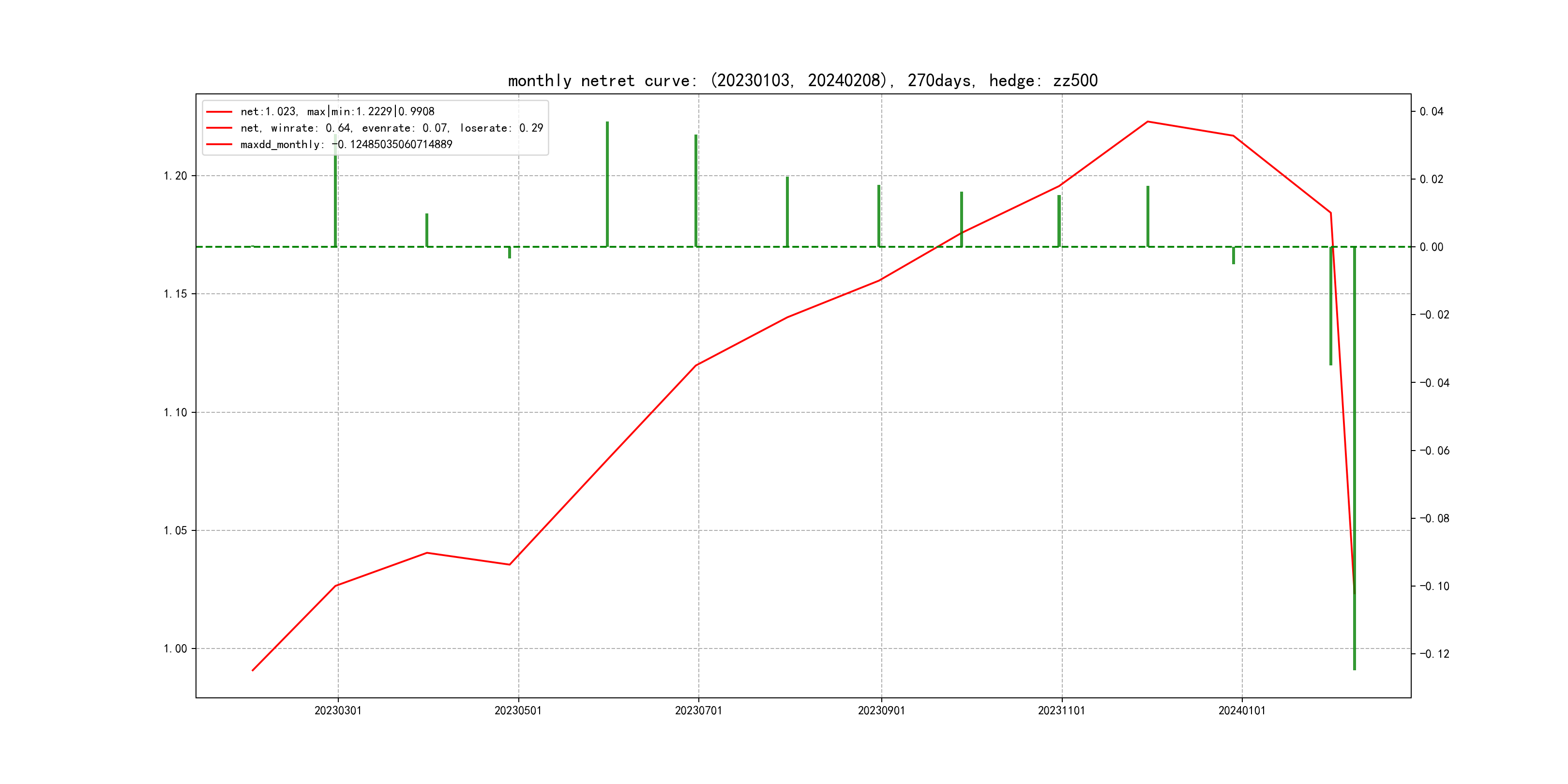Viewport: 1568px width, 784px height.
Task: Click the -0.06 right axis tick label
Action: point(1434,451)
